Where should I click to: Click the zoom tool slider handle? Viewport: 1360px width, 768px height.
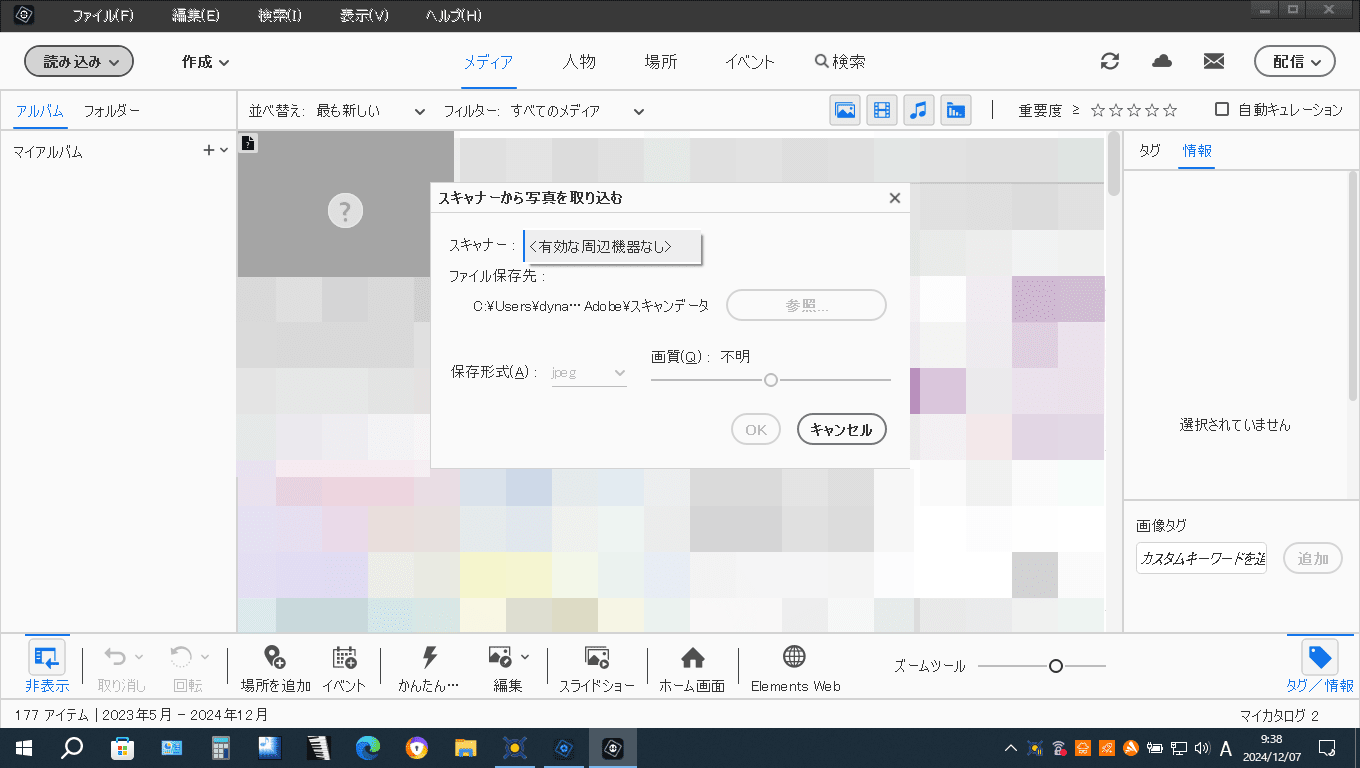point(1055,666)
